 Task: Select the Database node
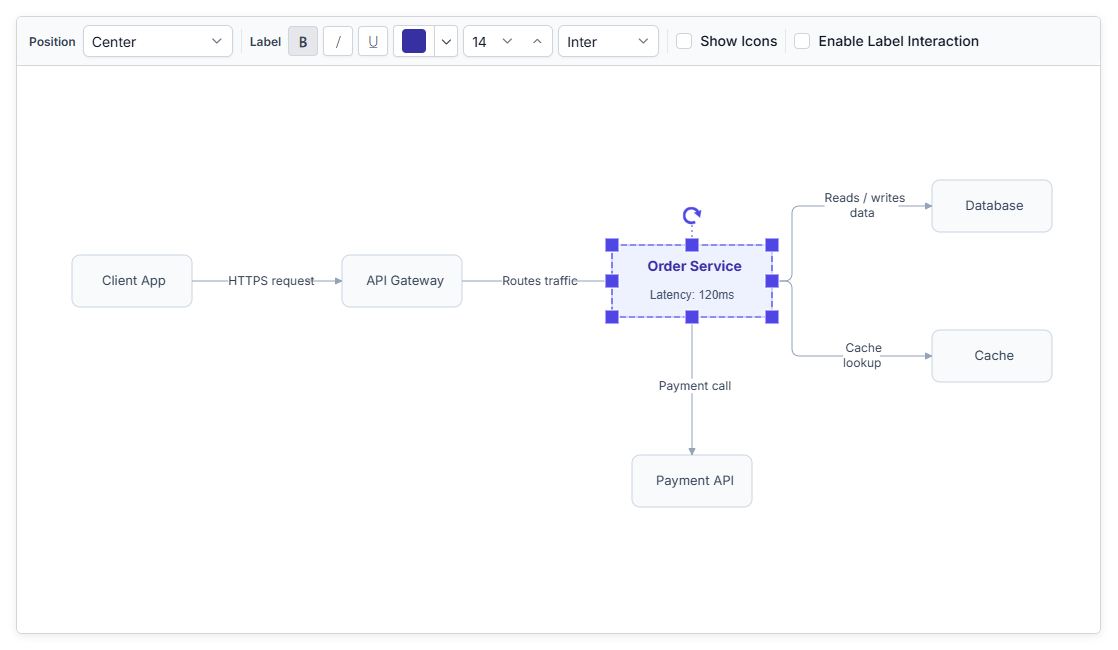point(992,206)
